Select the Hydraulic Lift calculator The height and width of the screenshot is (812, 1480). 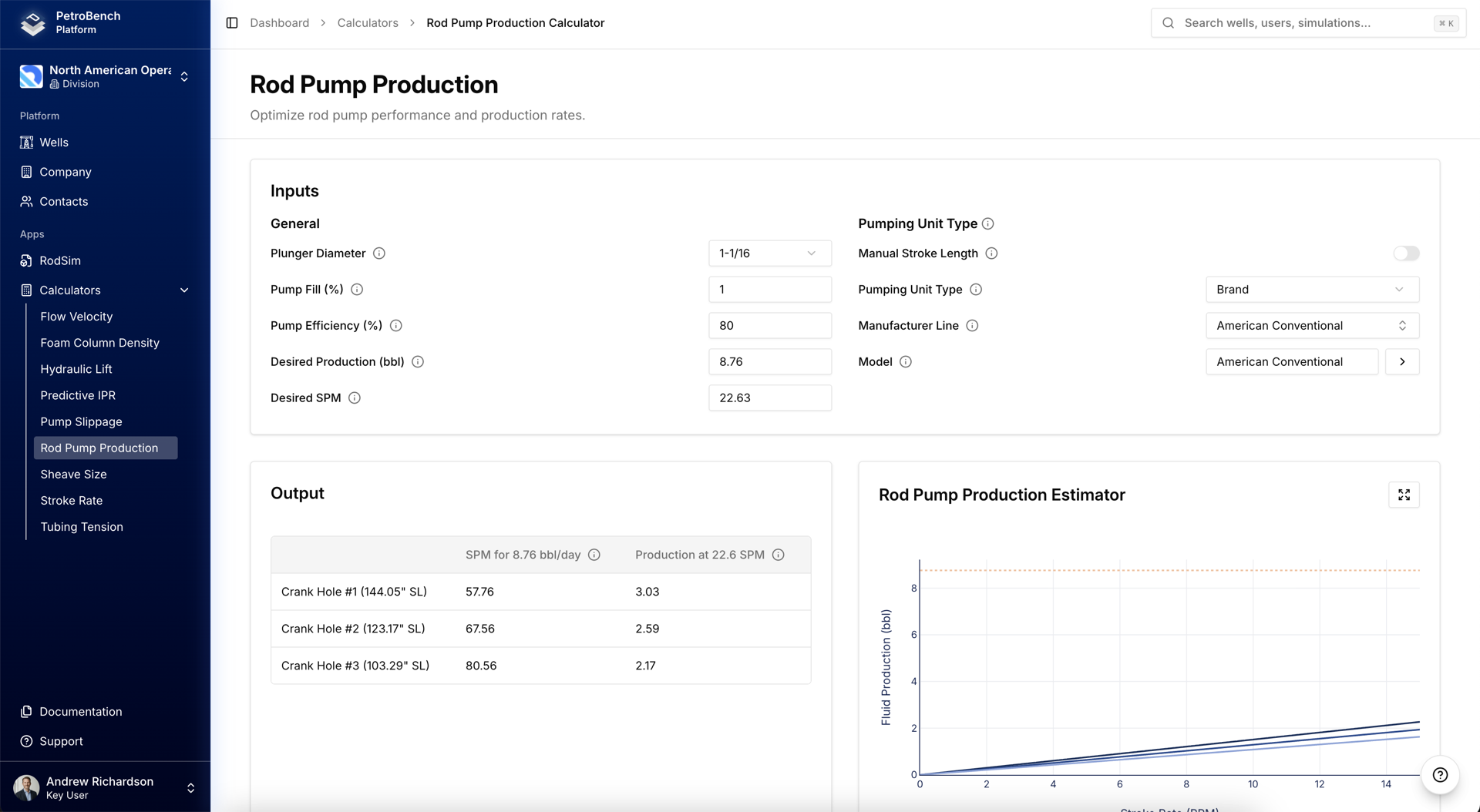click(76, 369)
